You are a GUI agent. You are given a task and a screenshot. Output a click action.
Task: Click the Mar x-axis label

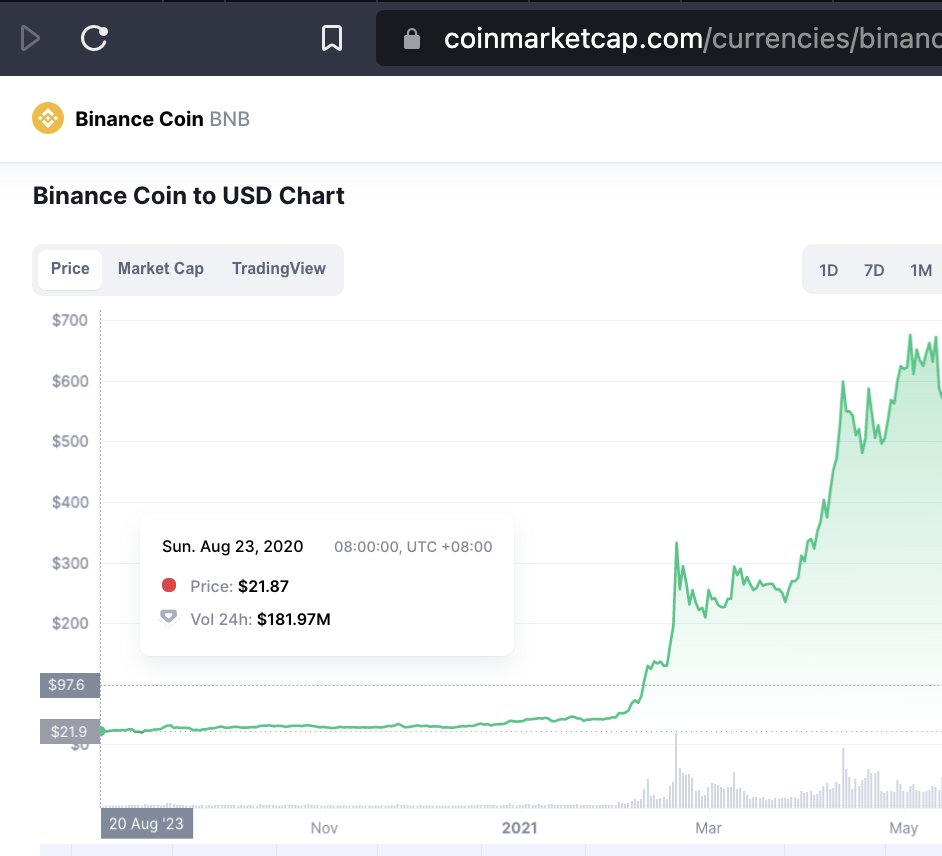pos(708,828)
